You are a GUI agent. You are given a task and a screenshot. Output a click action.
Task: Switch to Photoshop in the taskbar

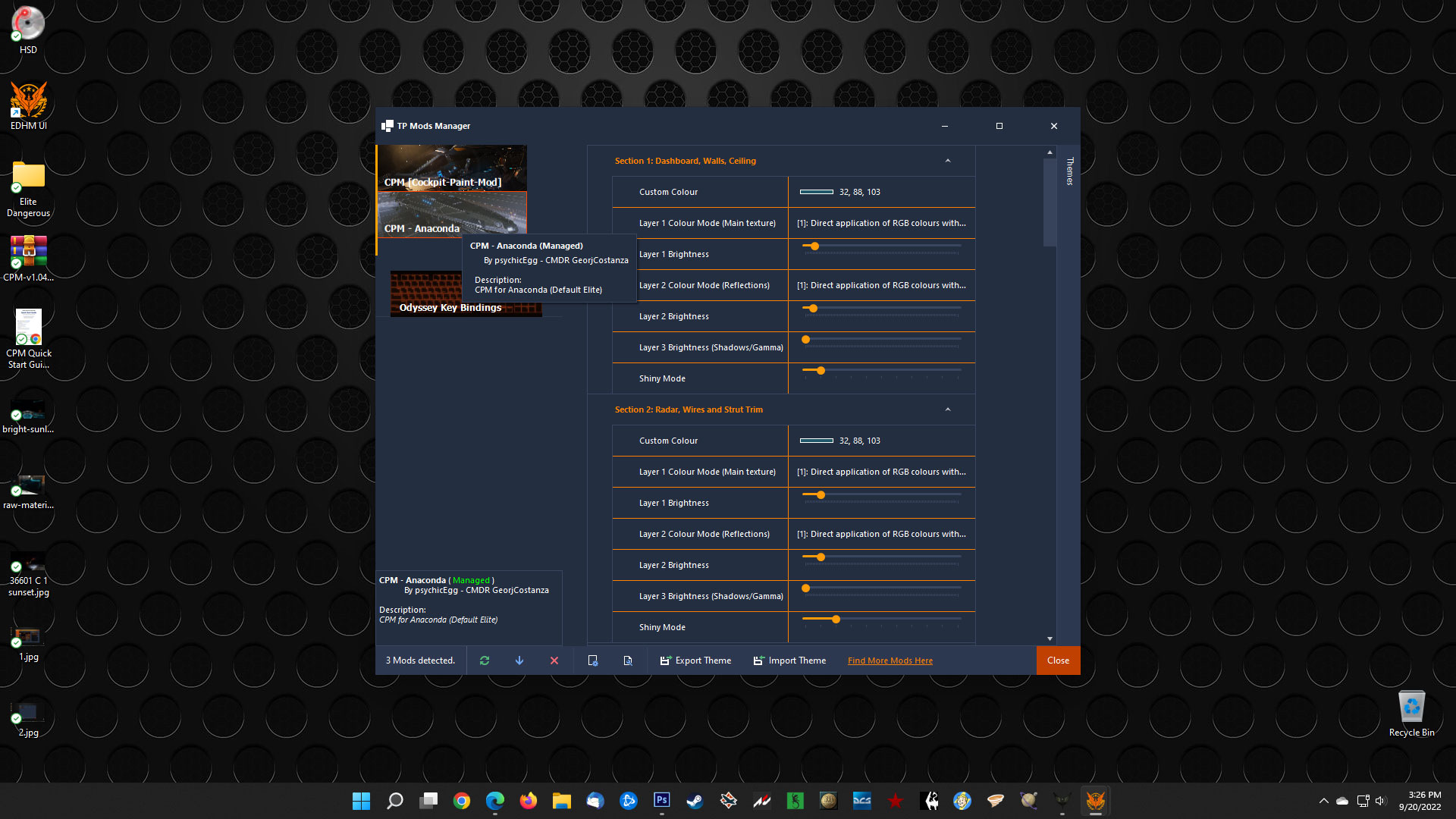(x=662, y=801)
